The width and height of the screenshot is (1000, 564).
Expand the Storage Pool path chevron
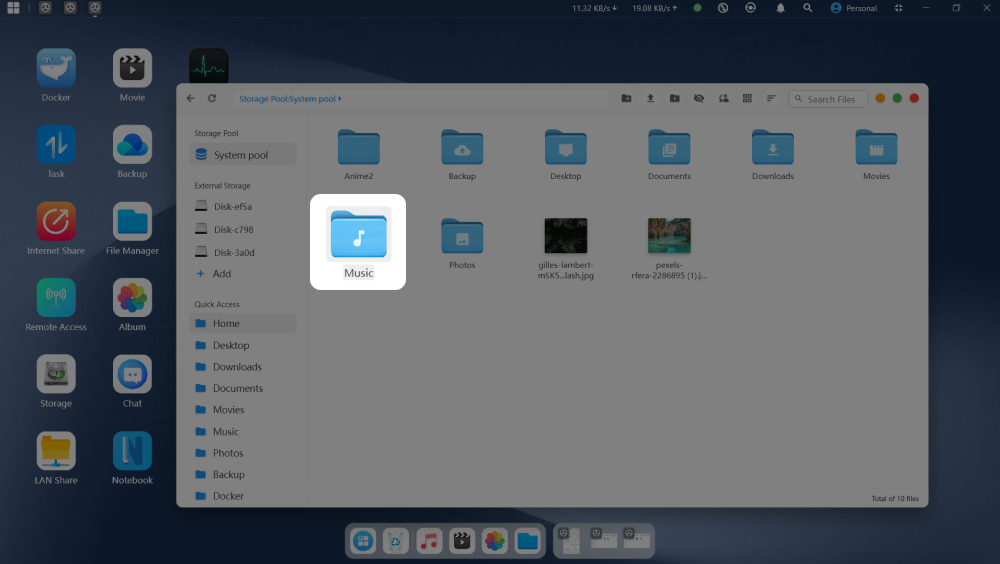tap(340, 99)
